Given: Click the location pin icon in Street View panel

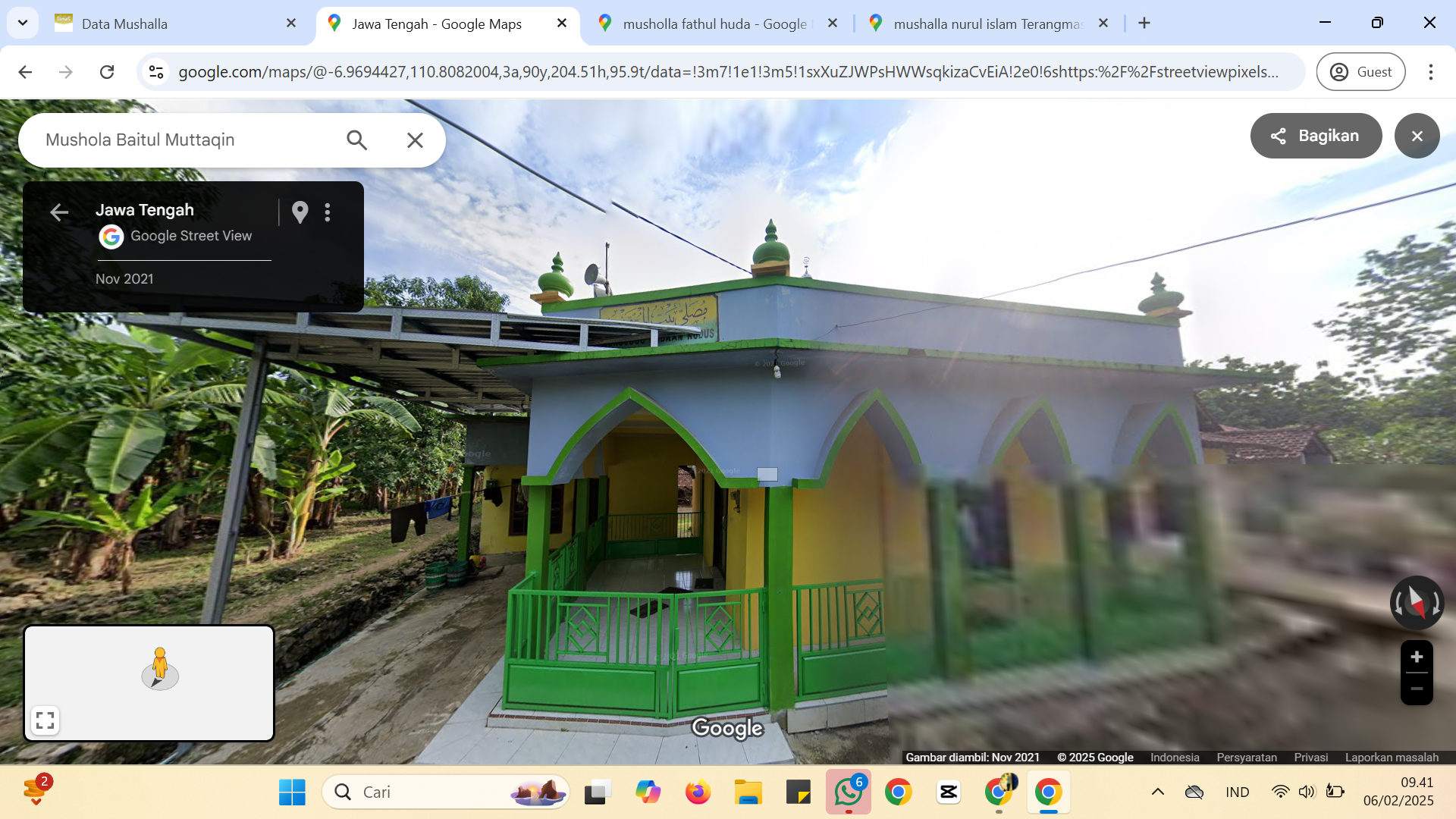Looking at the screenshot, I should [x=300, y=212].
